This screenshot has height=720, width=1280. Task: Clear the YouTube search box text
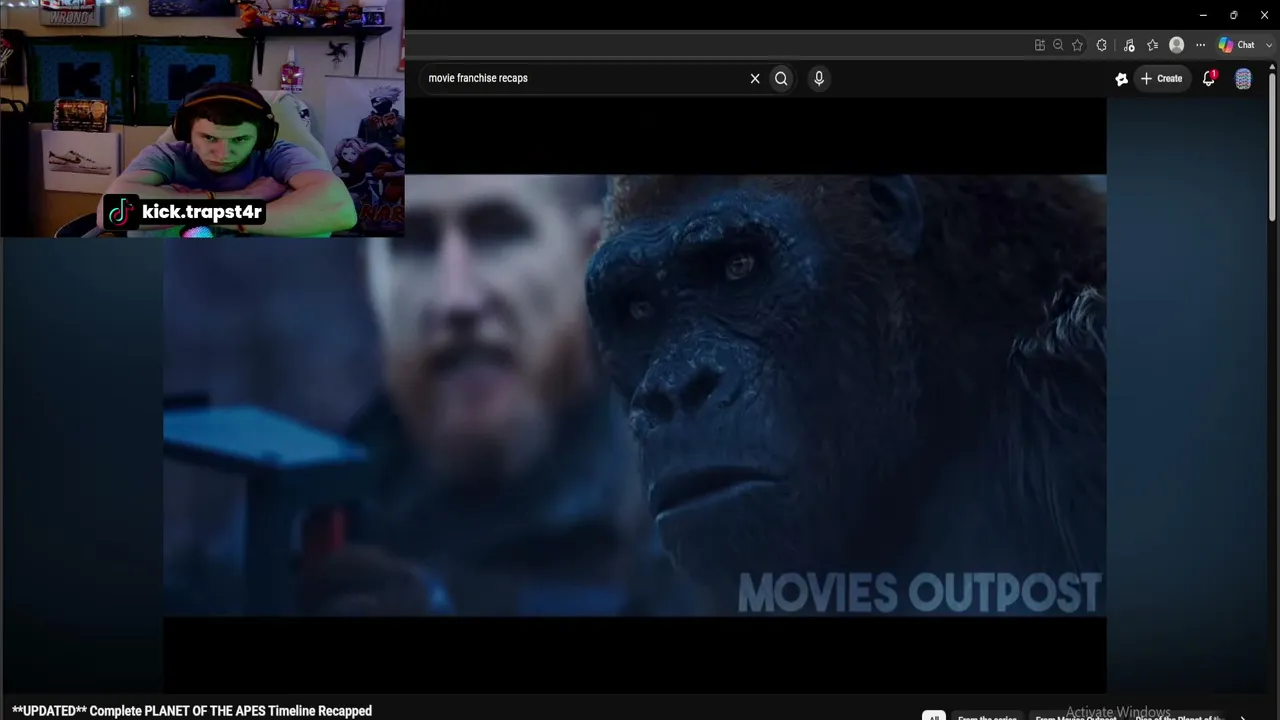[x=755, y=78]
